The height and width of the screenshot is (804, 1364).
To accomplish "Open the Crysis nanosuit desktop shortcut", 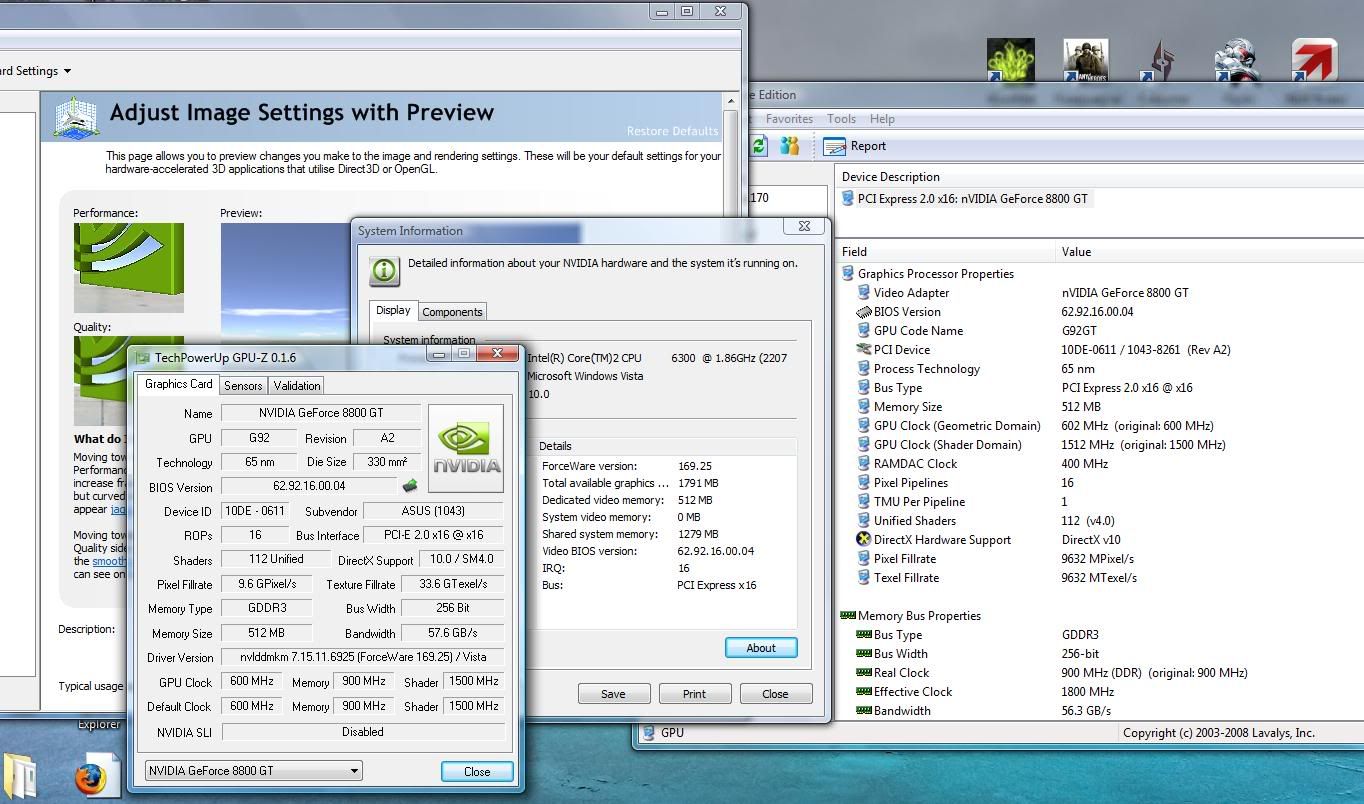I will coord(1238,61).
